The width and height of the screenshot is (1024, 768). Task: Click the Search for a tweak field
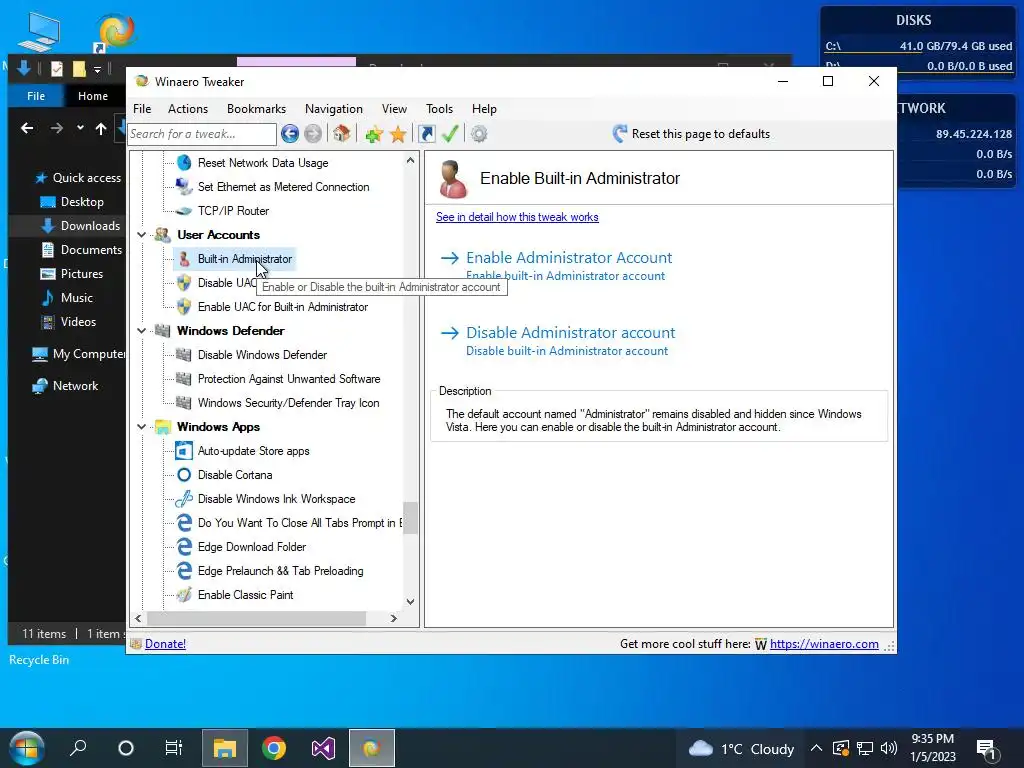coord(202,134)
